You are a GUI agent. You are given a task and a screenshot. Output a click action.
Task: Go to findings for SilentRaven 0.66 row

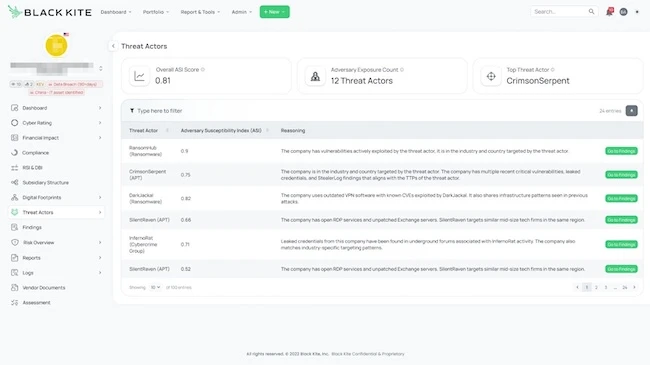click(x=621, y=220)
